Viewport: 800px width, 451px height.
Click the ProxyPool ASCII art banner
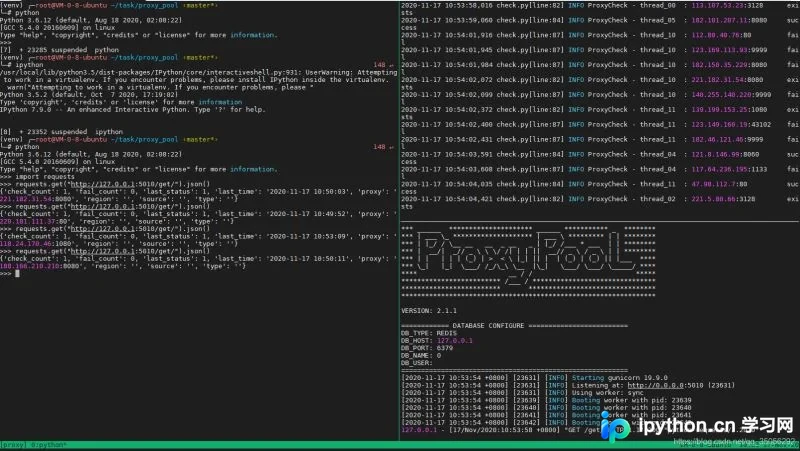[x=528, y=260]
